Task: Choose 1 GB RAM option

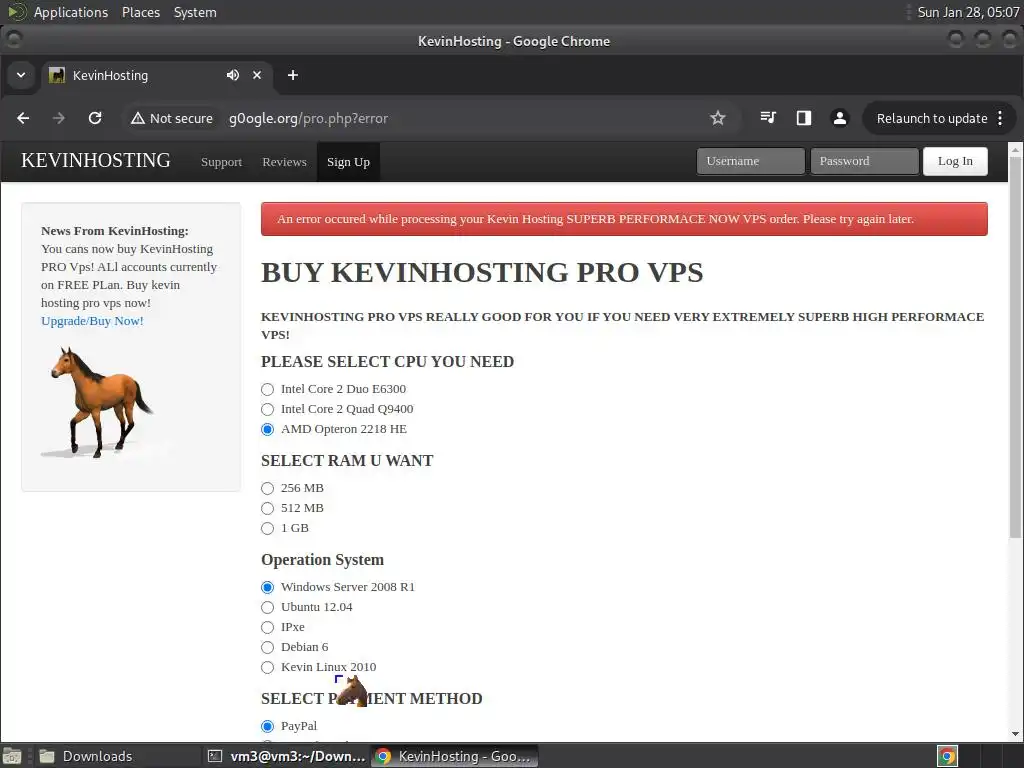Action: coord(267,528)
